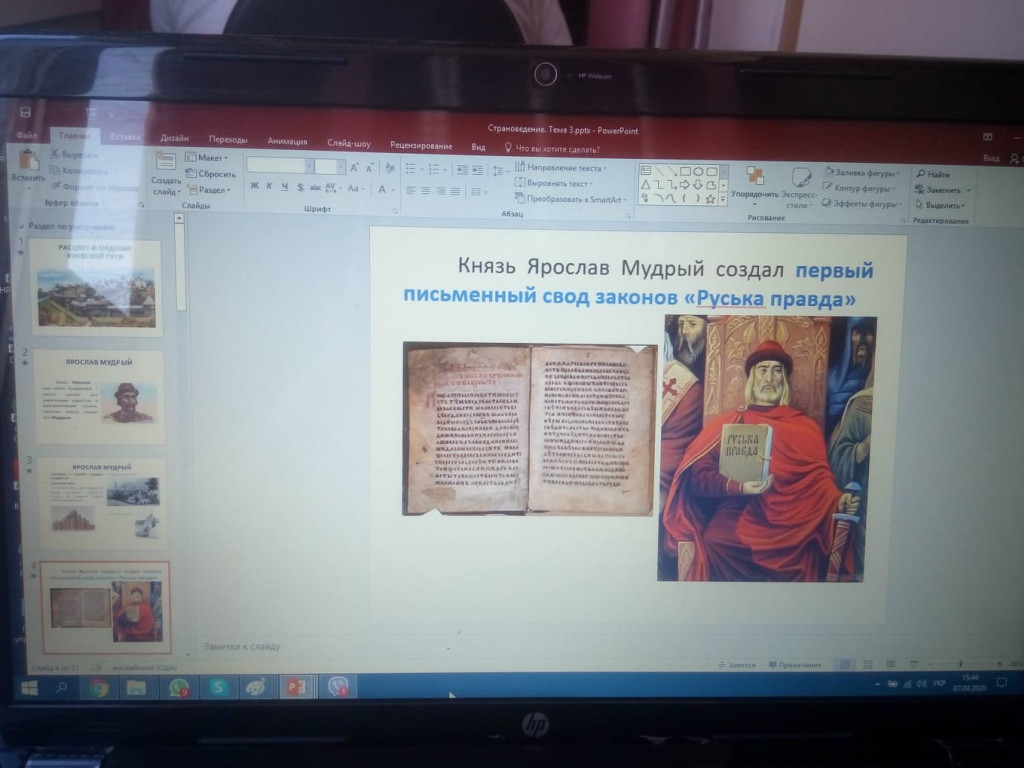
Task: Click Преобразовать в SmartArt
Action: pyautogui.click(x=570, y=199)
